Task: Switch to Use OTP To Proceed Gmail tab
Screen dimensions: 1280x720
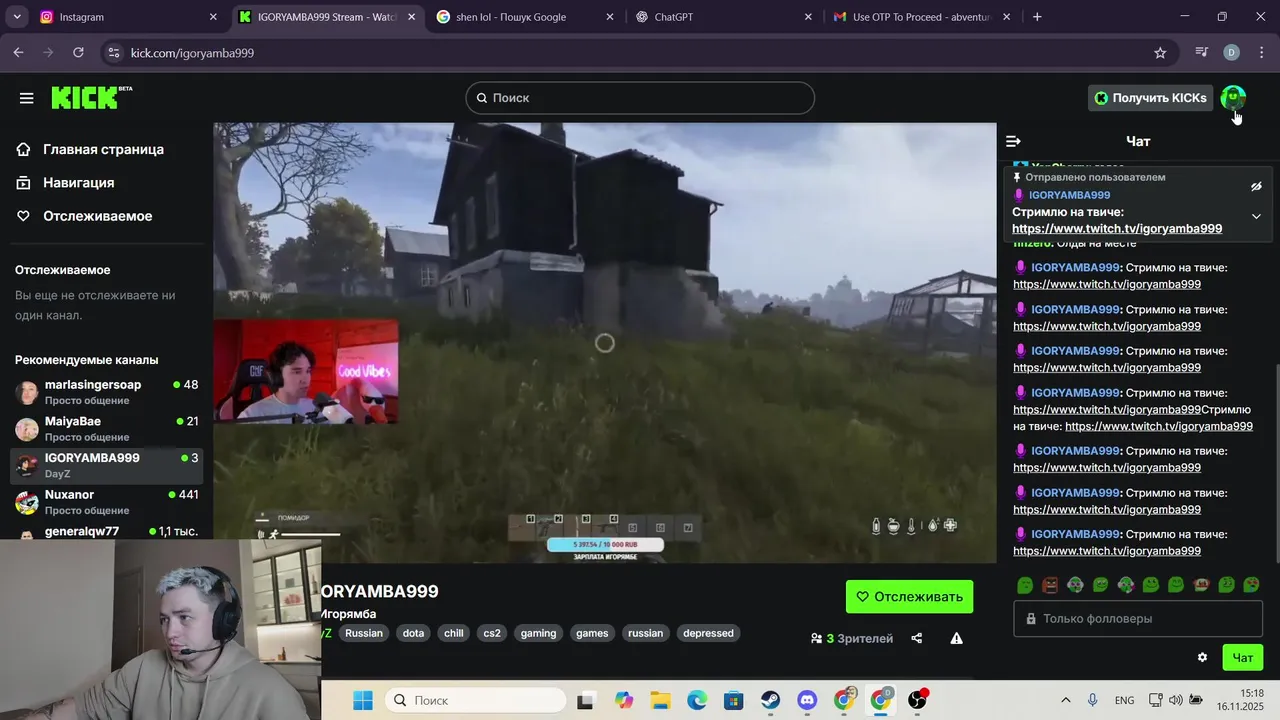Action: point(922,17)
